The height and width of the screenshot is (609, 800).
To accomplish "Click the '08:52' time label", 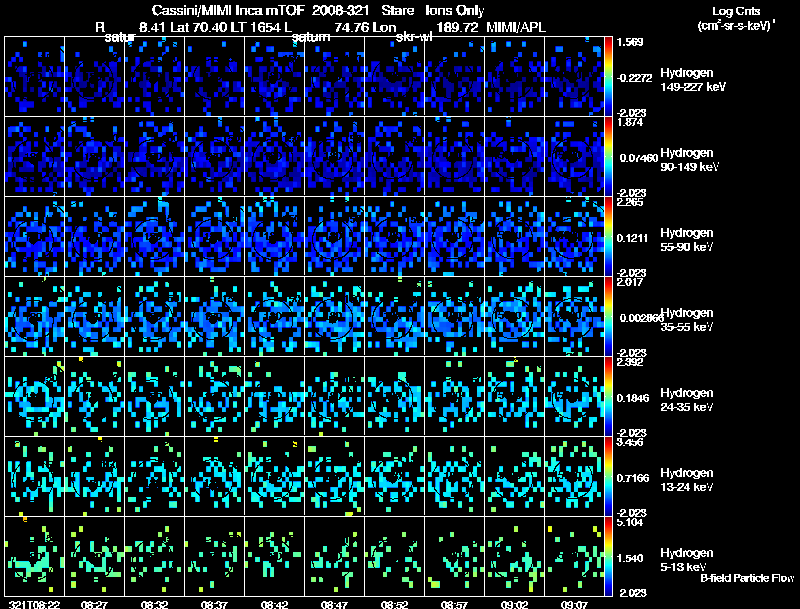I will [x=394, y=604].
